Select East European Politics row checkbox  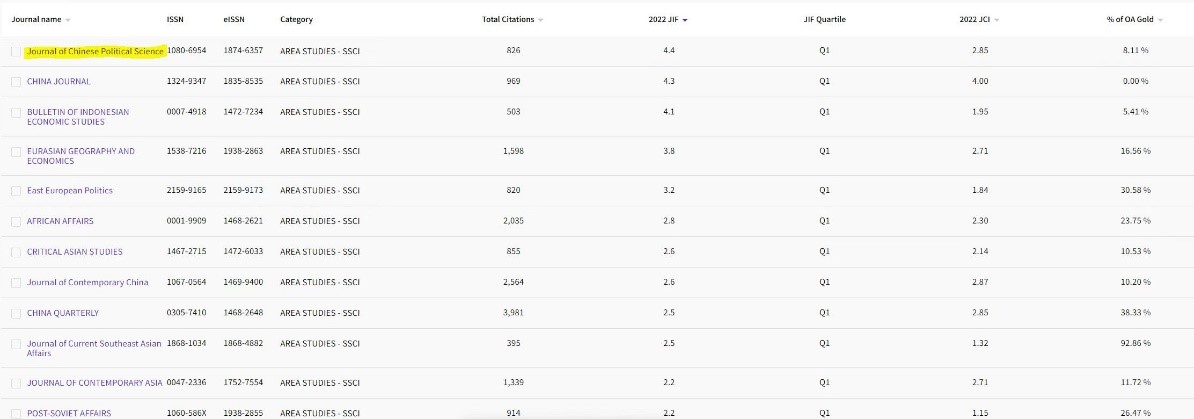16,190
